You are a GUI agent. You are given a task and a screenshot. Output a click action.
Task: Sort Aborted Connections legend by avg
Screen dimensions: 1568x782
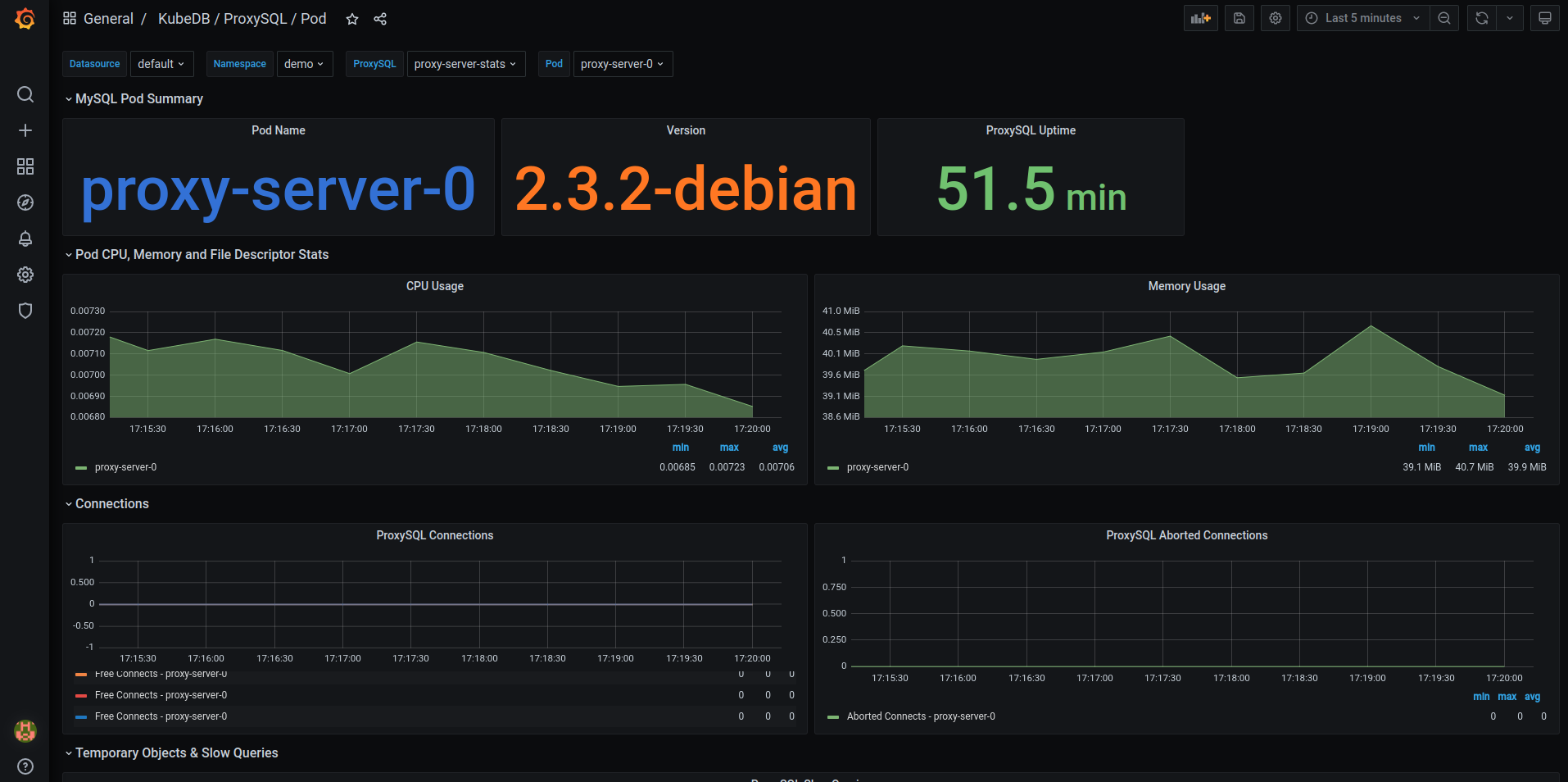point(1533,697)
